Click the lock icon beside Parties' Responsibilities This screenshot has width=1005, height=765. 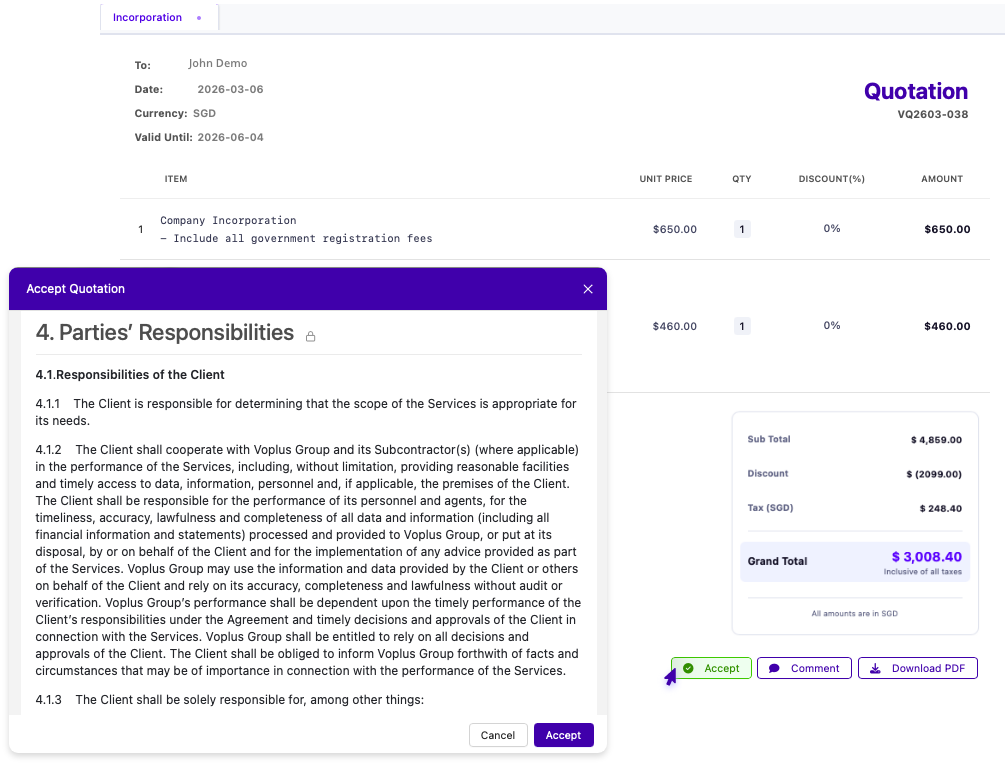pyautogui.click(x=310, y=336)
